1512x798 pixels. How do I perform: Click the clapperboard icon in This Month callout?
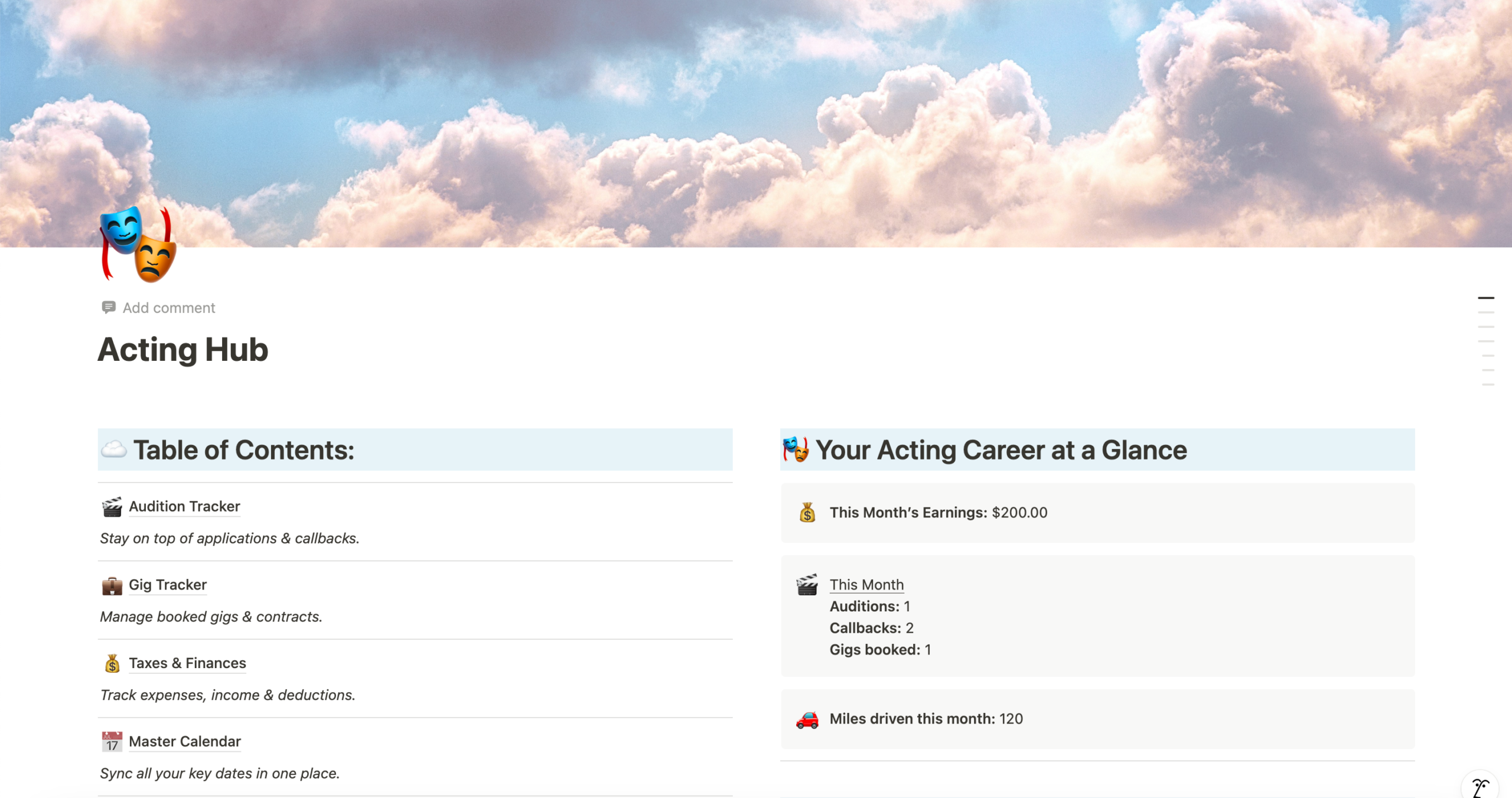pyautogui.click(x=807, y=585)
